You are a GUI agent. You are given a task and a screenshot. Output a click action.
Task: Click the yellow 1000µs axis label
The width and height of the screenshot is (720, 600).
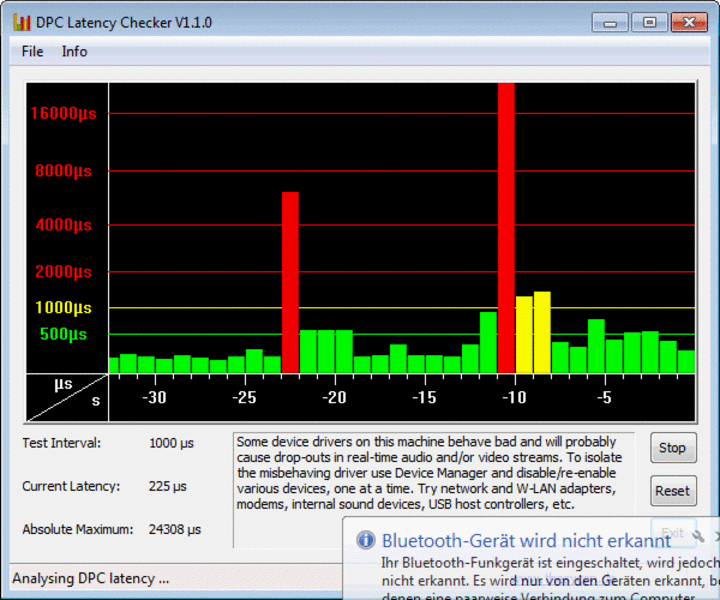[x=63, y=307]
